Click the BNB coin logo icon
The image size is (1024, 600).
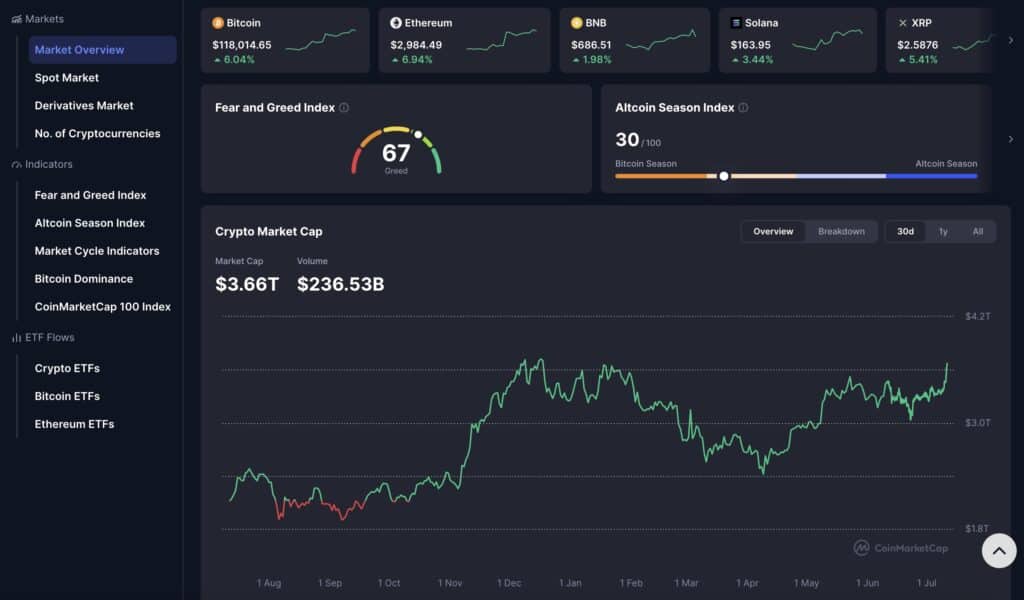576,23
